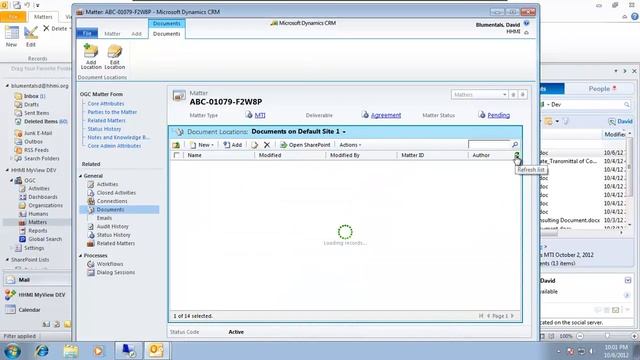Open the Mail navigation pane button
The image size is (640, 360).
(37, 280)
